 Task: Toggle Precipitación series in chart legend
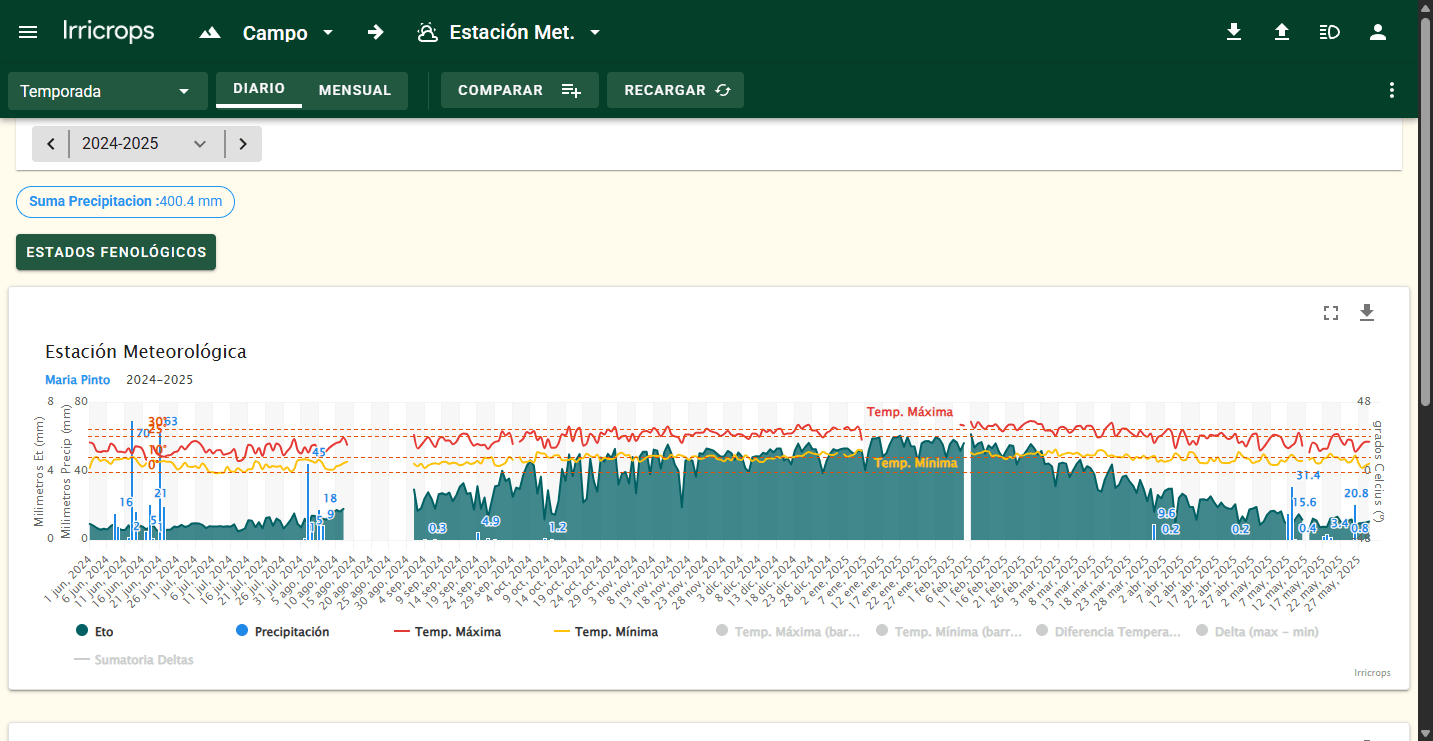[282, 632]
